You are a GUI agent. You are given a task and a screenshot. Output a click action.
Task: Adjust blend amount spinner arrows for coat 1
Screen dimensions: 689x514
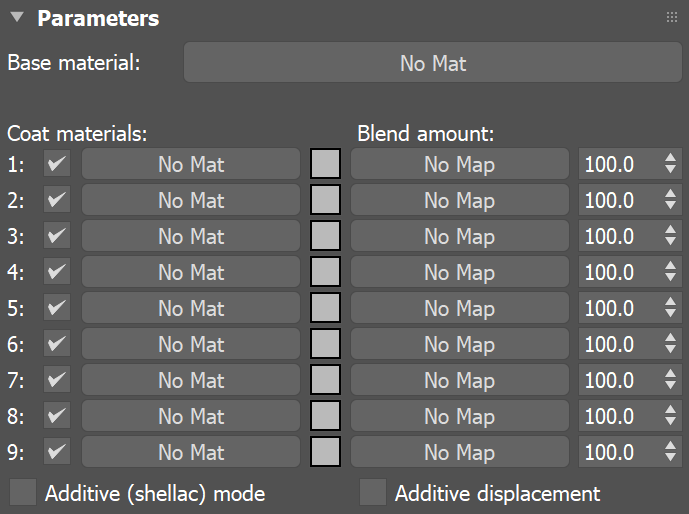671,164
